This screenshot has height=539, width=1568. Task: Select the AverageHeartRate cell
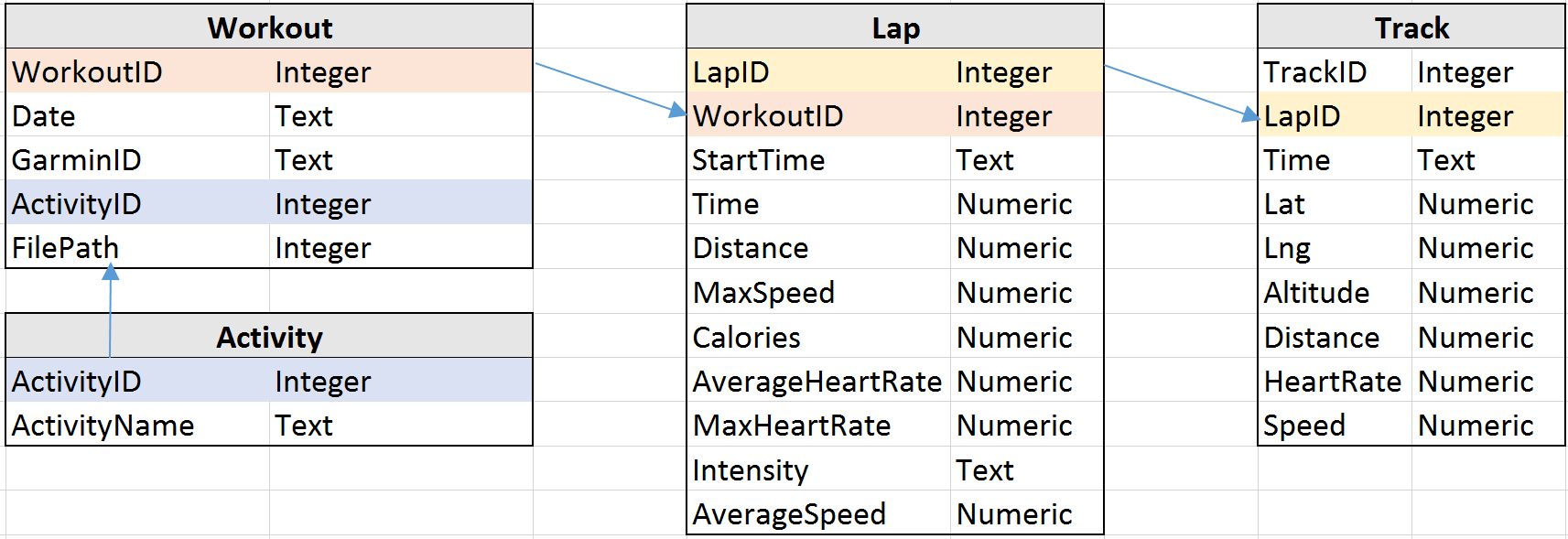[819, 382]
